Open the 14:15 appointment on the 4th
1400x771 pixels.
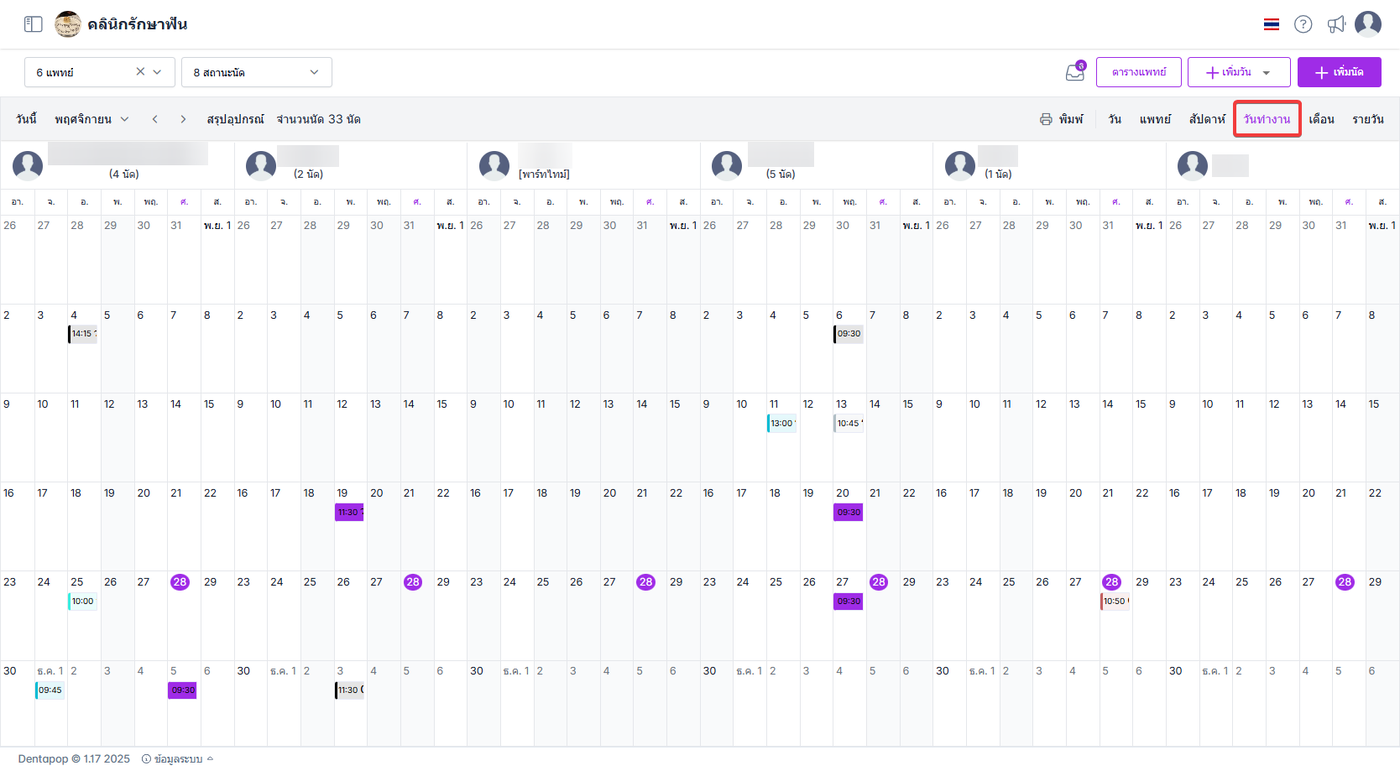click(83, 334)
